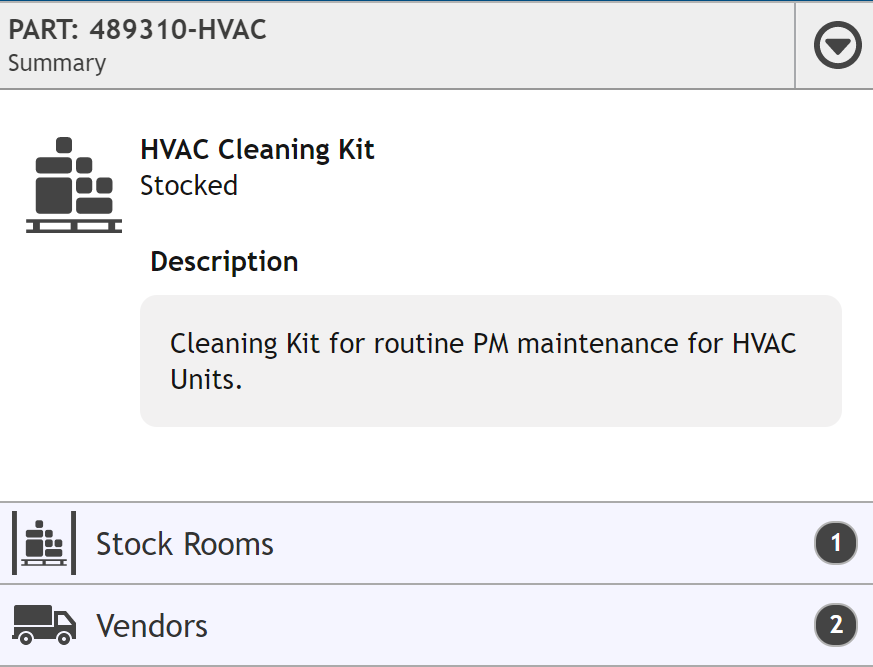Click the part number 489310-HVAC
The height and width of the screenshot is (667, 873).
[178, 30]
